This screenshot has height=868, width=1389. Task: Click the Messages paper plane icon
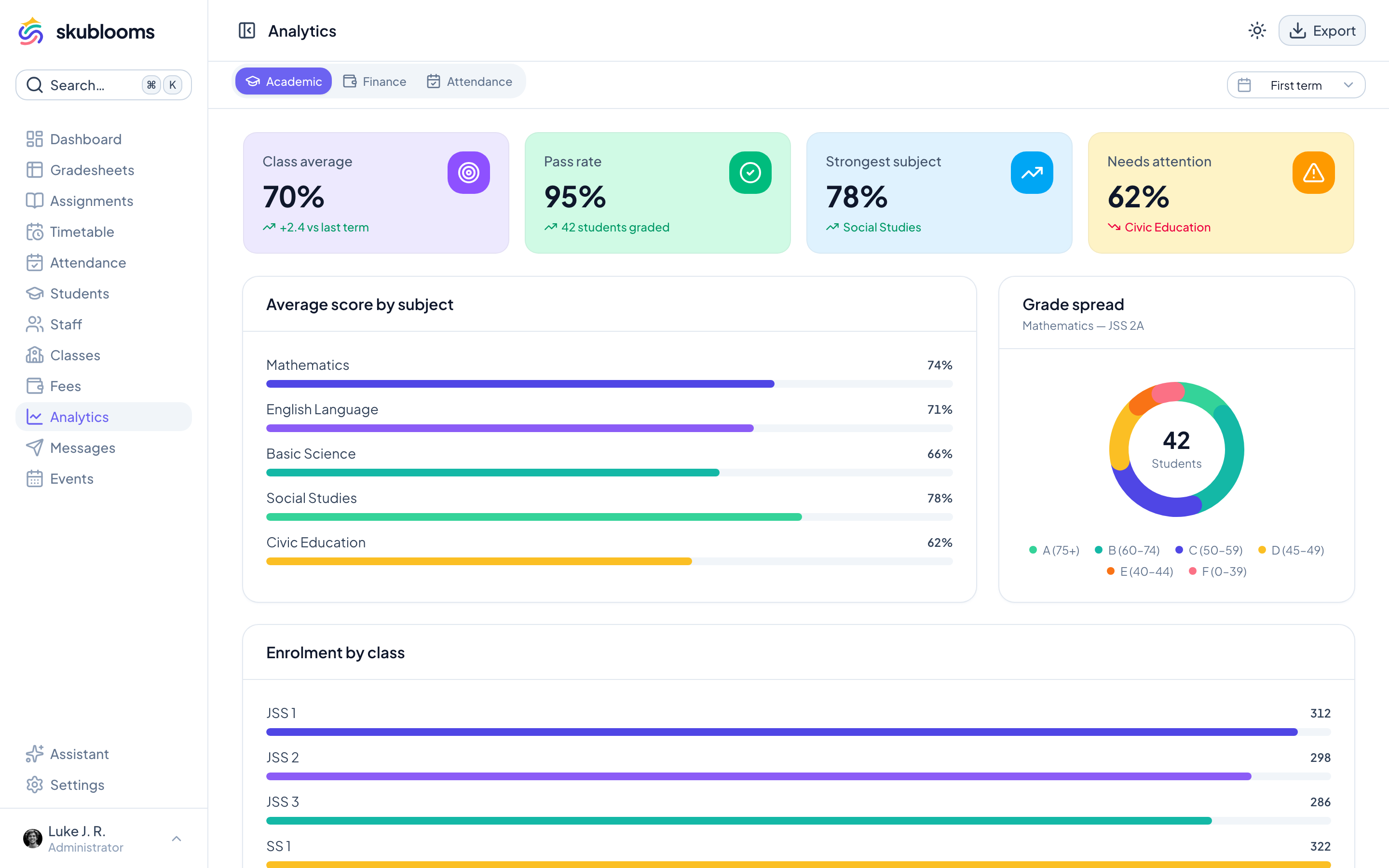[x=34, y=448]
